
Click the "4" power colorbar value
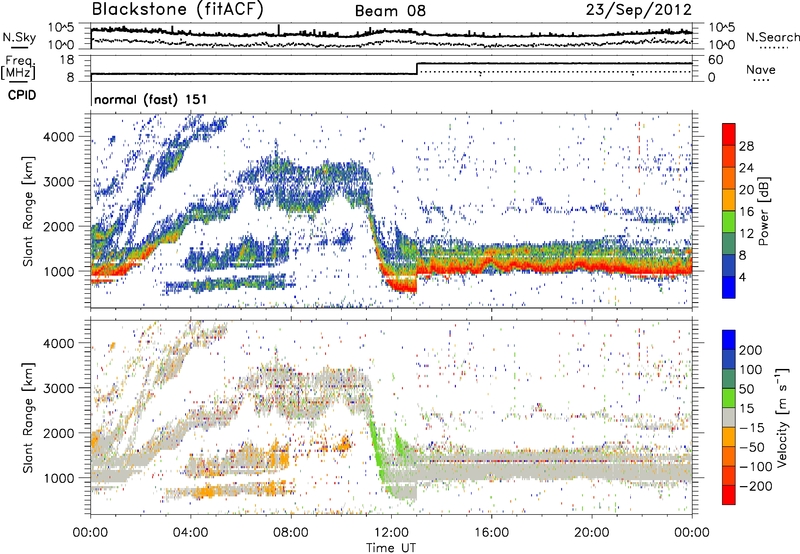[x=743, y=277]
